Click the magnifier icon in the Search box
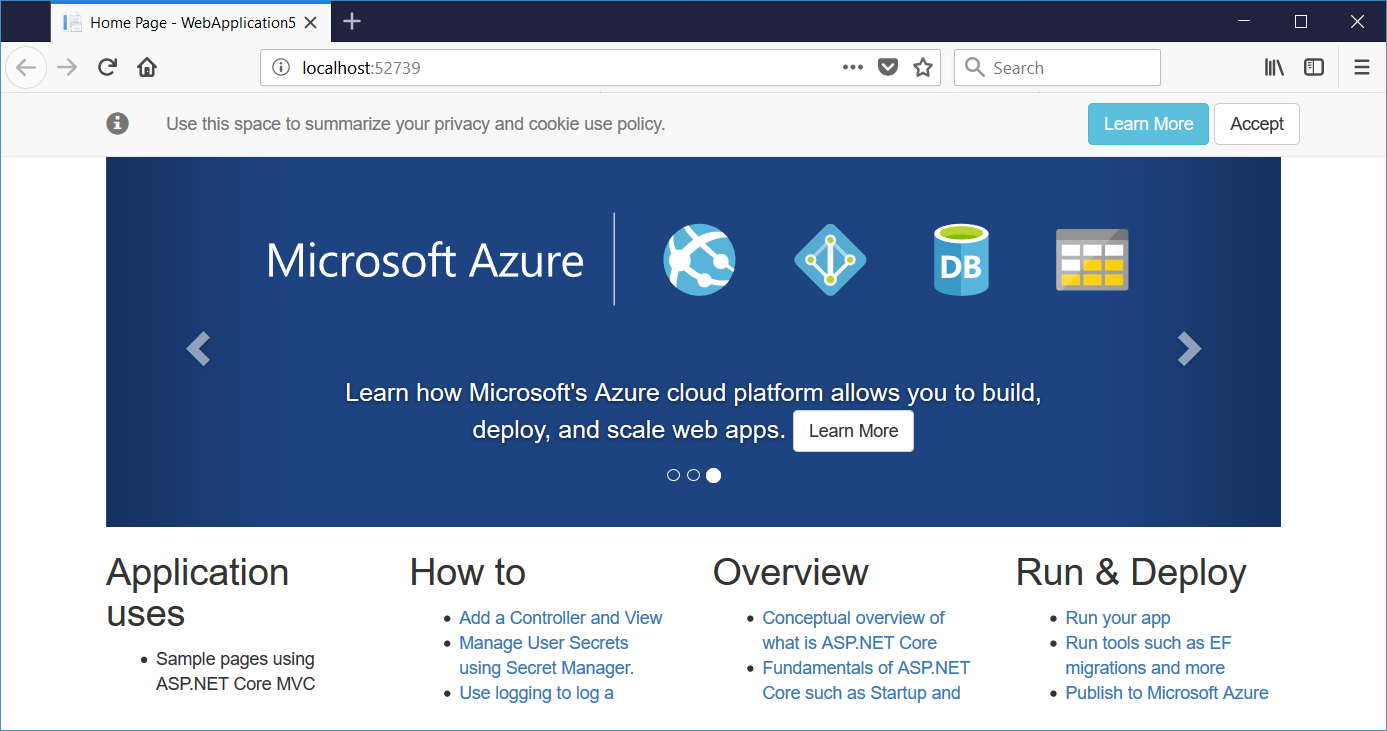Image resolution: width=1387 pixels, height=731 pixels. [x=975, y=68]
